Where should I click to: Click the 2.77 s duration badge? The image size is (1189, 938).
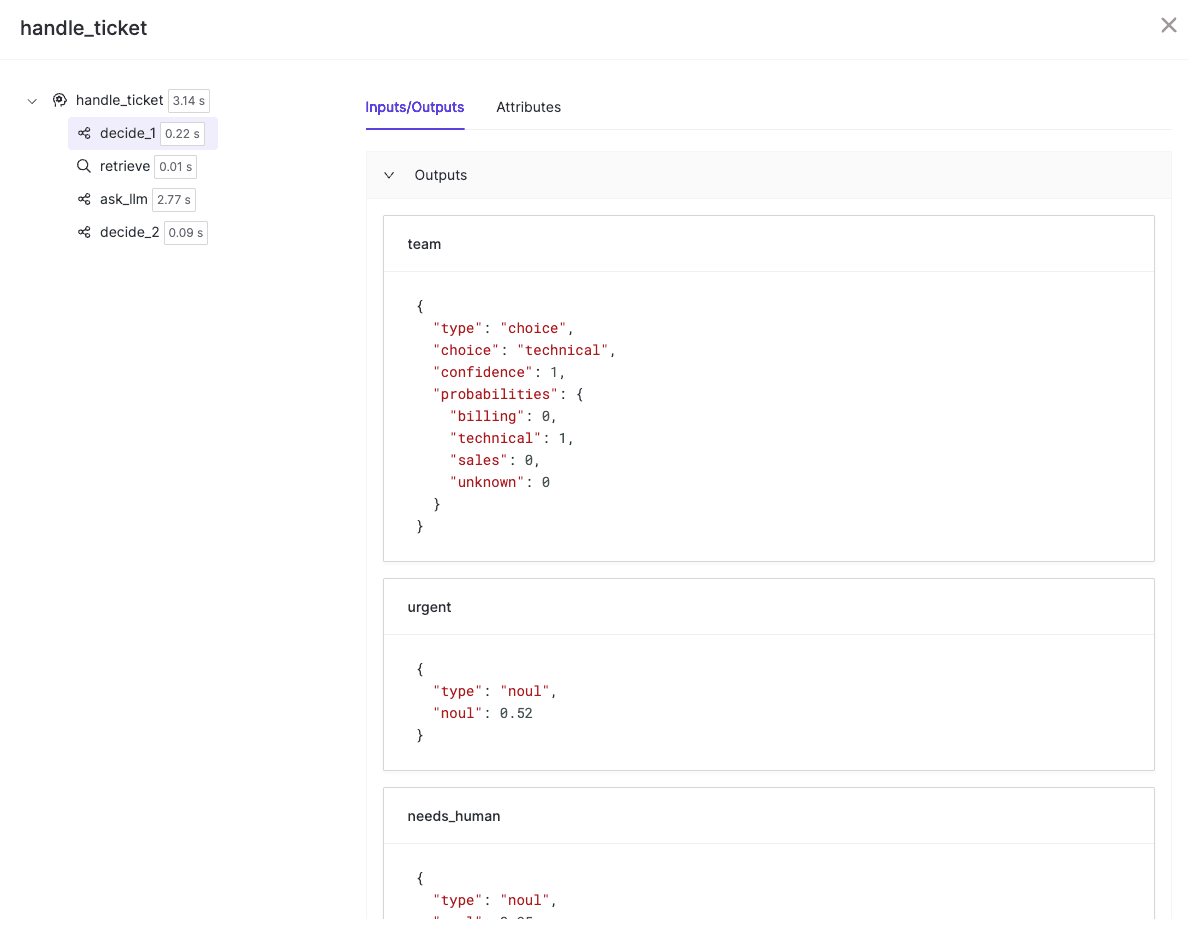click(174, 199)
